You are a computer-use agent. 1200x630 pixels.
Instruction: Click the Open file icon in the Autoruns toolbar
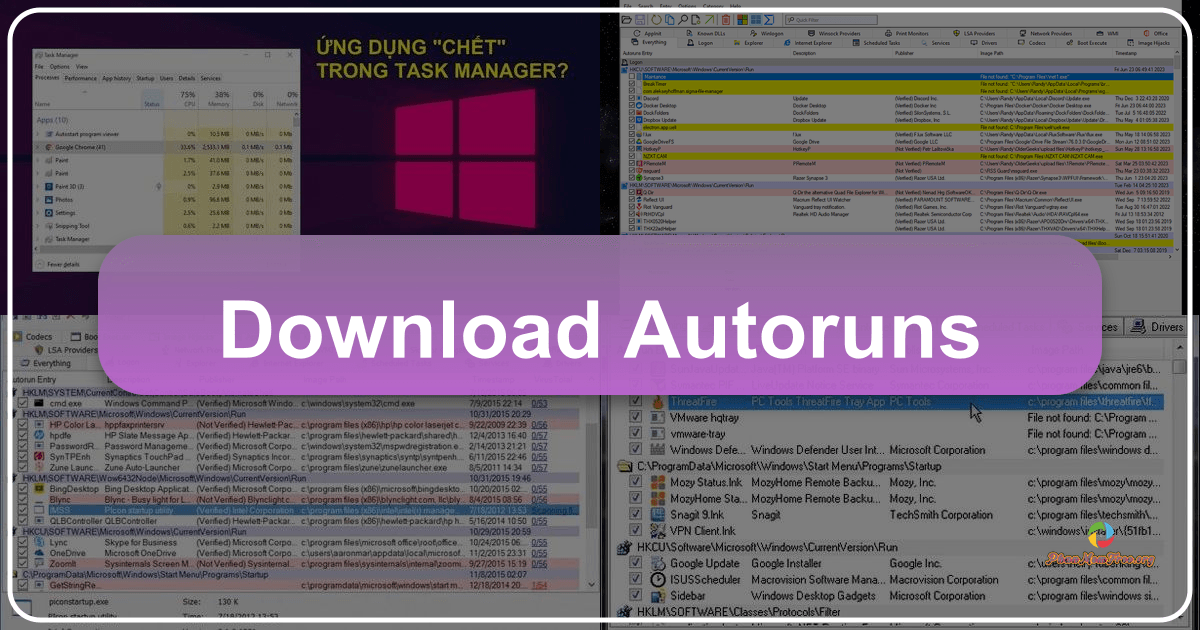pyautogui.click(x=626, y=20)
